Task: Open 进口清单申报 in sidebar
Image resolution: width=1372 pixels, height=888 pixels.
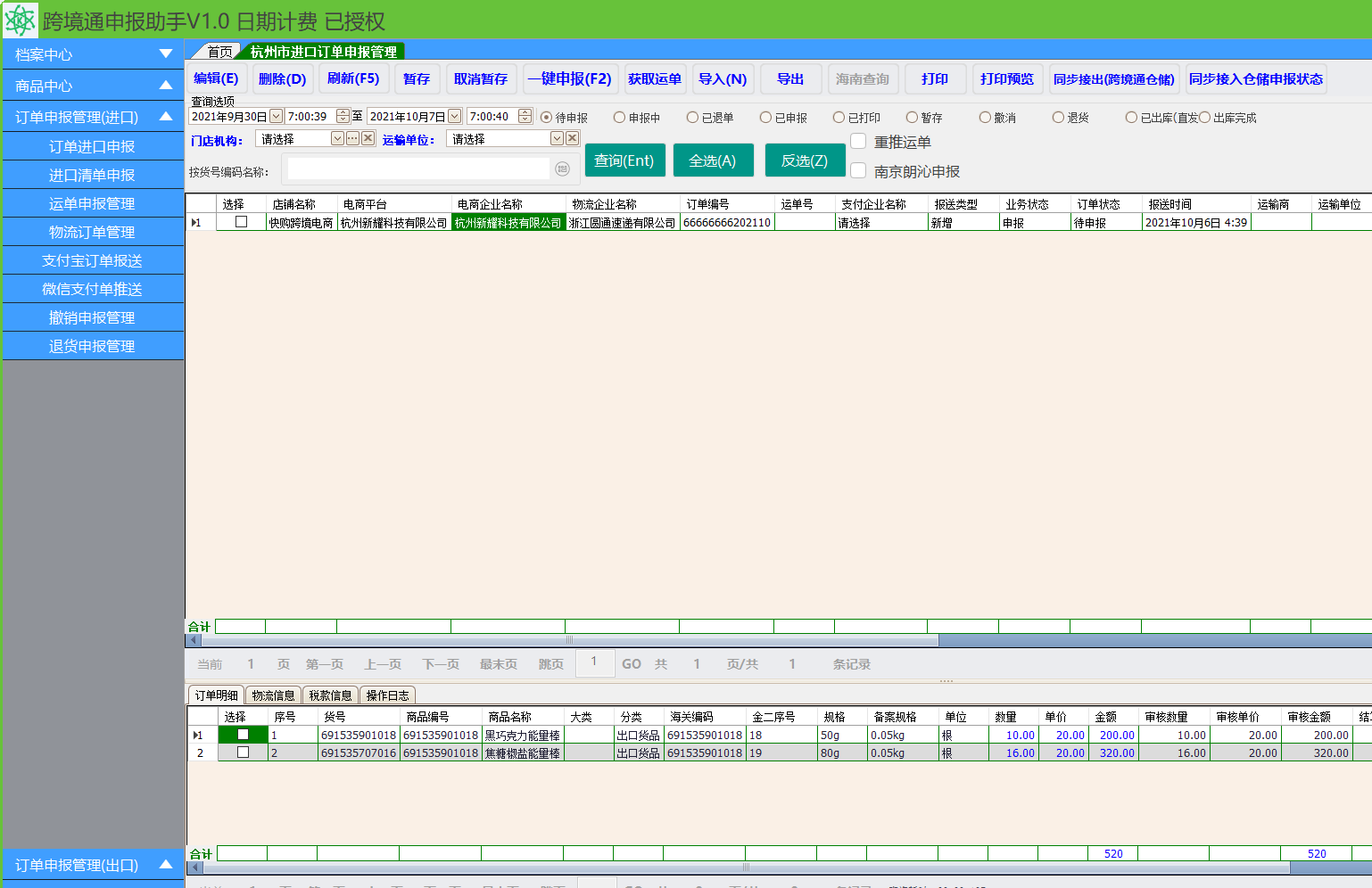Action: pyautogui.click(x=93, y=175)
